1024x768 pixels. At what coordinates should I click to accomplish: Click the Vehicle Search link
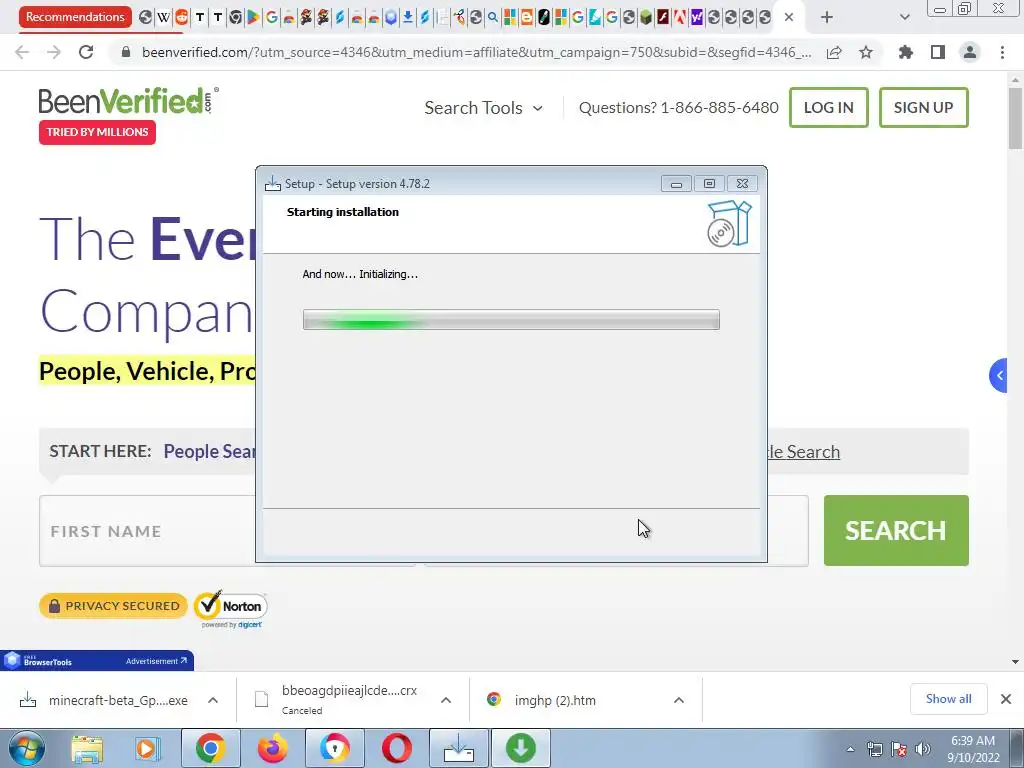click(x=803, y=452)
